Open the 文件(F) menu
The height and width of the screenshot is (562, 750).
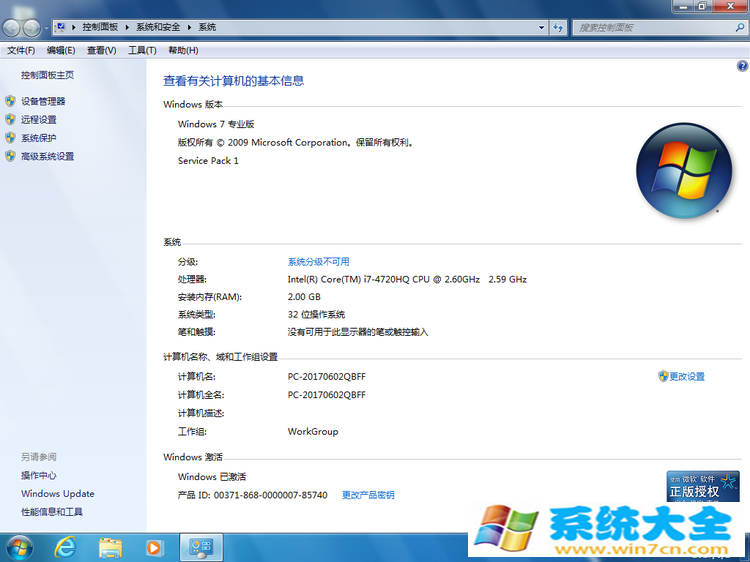tap(20, 50)
